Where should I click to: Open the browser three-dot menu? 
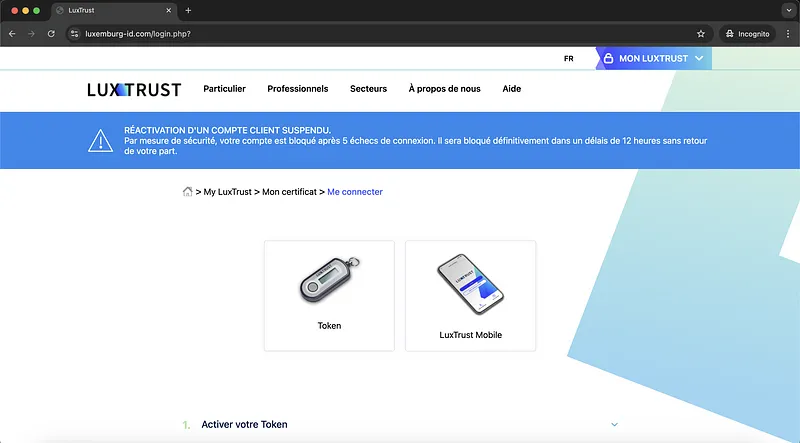click(x=788, y=34)
